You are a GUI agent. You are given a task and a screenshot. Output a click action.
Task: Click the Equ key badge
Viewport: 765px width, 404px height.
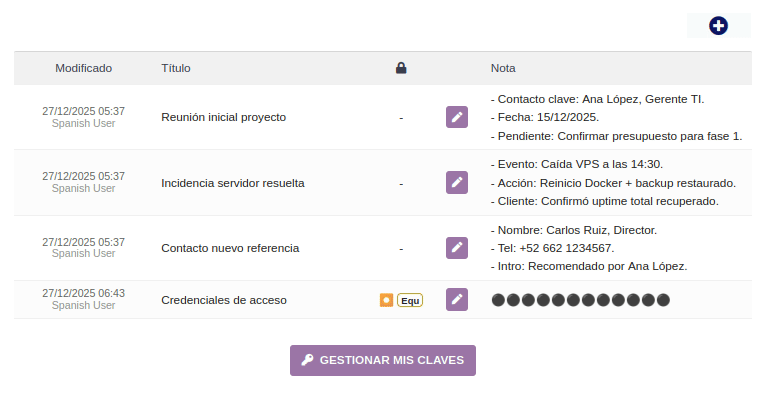pos(410,300)
